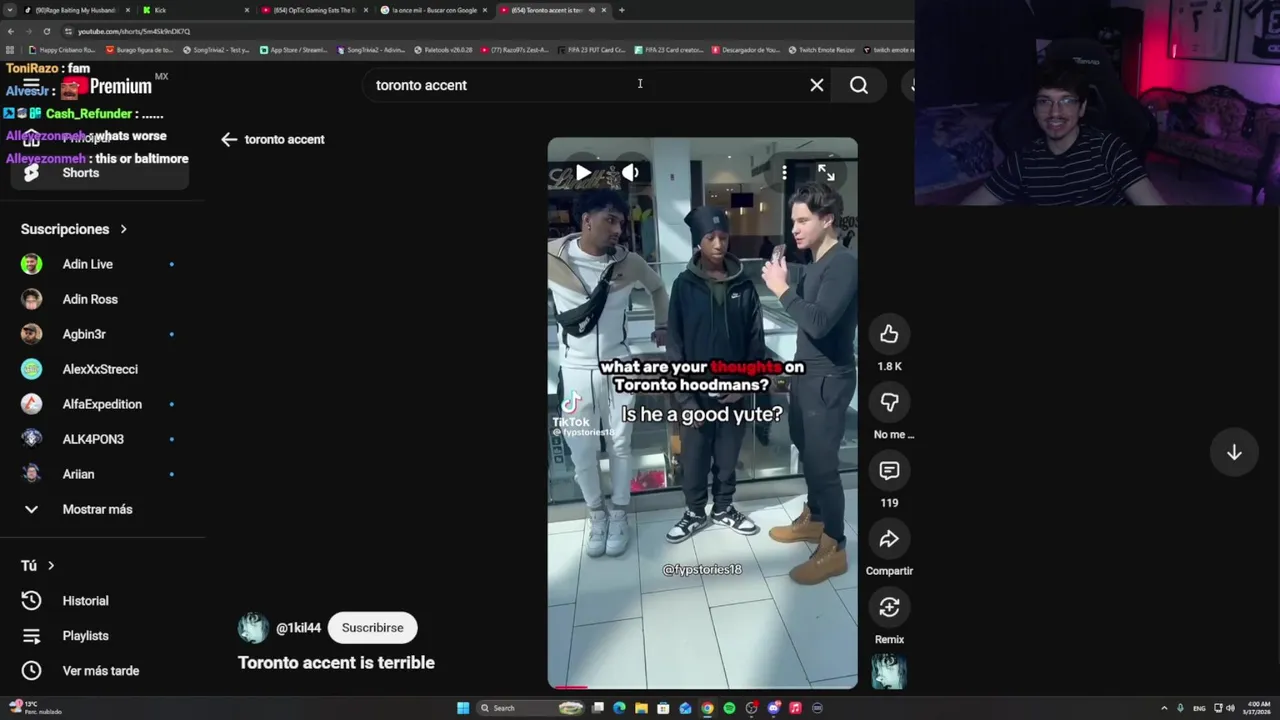Open the volume icon in the system tray

click(1230, 708)
